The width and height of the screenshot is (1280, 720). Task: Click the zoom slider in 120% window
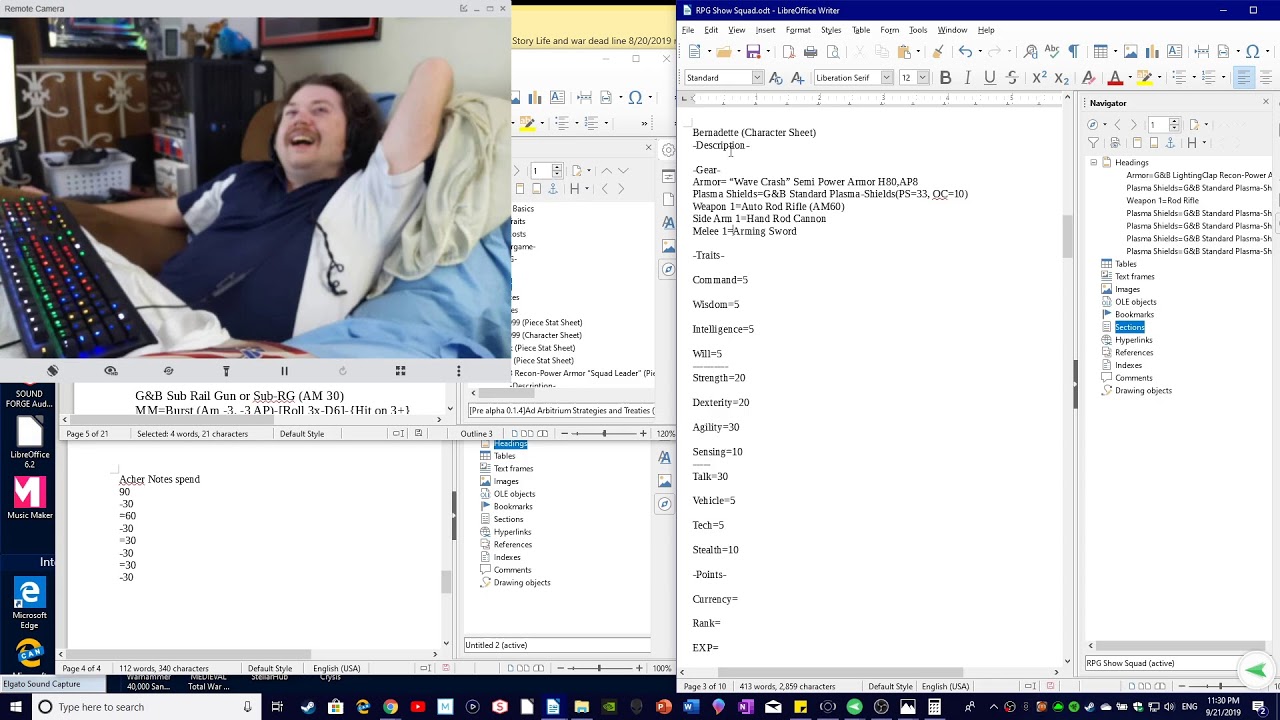pyautogui.click(x=604, y=434)
